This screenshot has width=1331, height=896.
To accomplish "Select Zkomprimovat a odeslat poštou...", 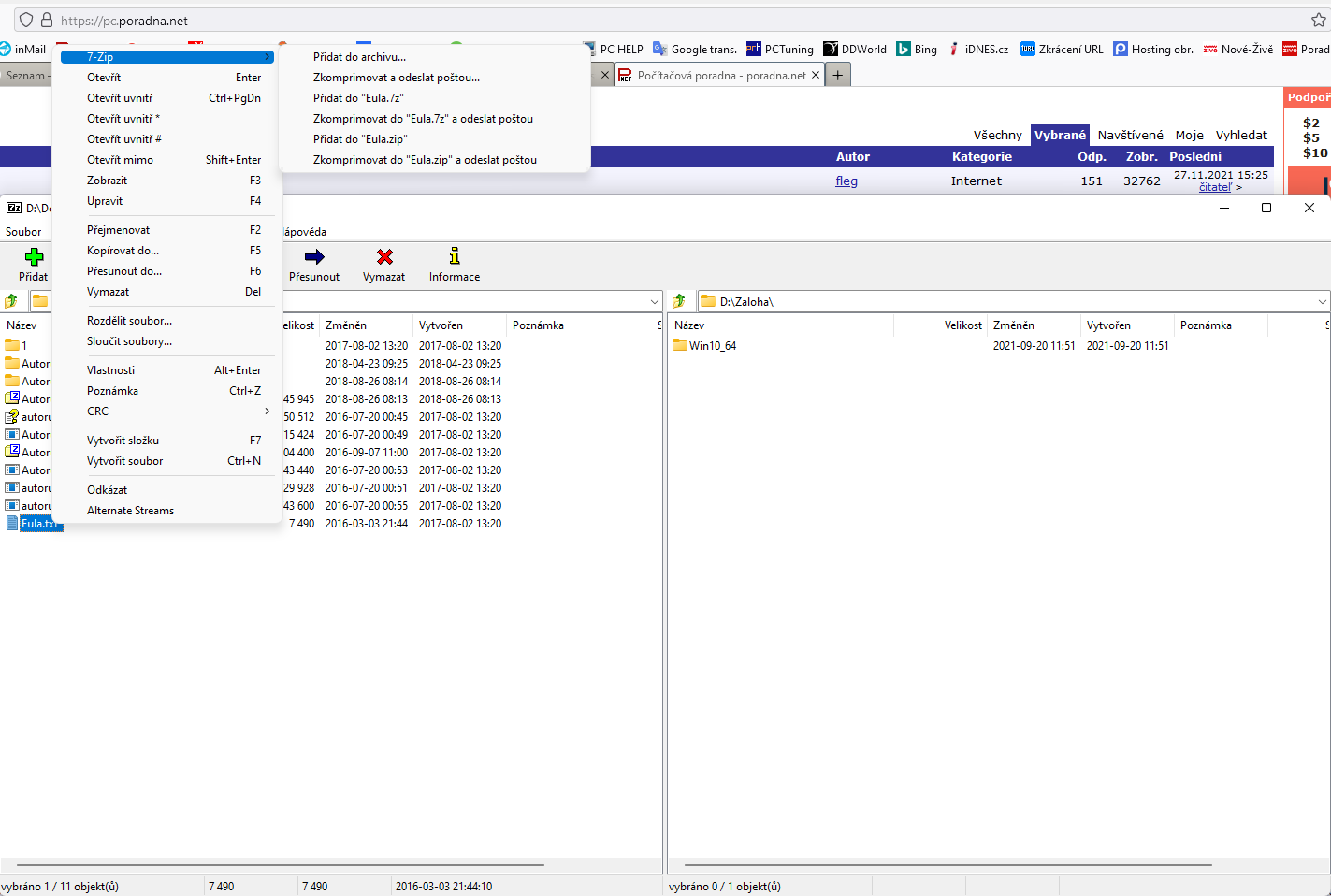I will (x=397, y=78).
